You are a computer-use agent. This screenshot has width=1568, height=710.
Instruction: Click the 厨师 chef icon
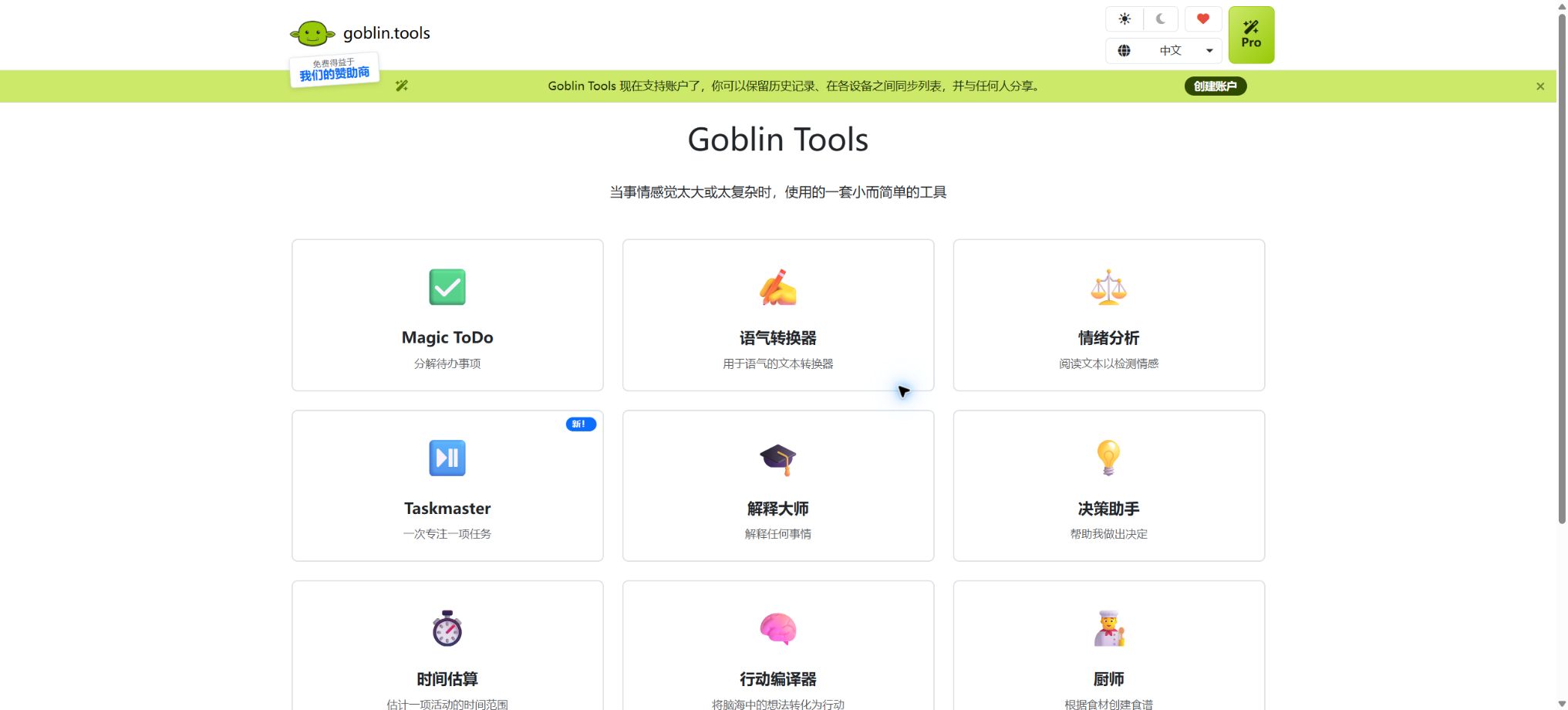coord(1108,628)
